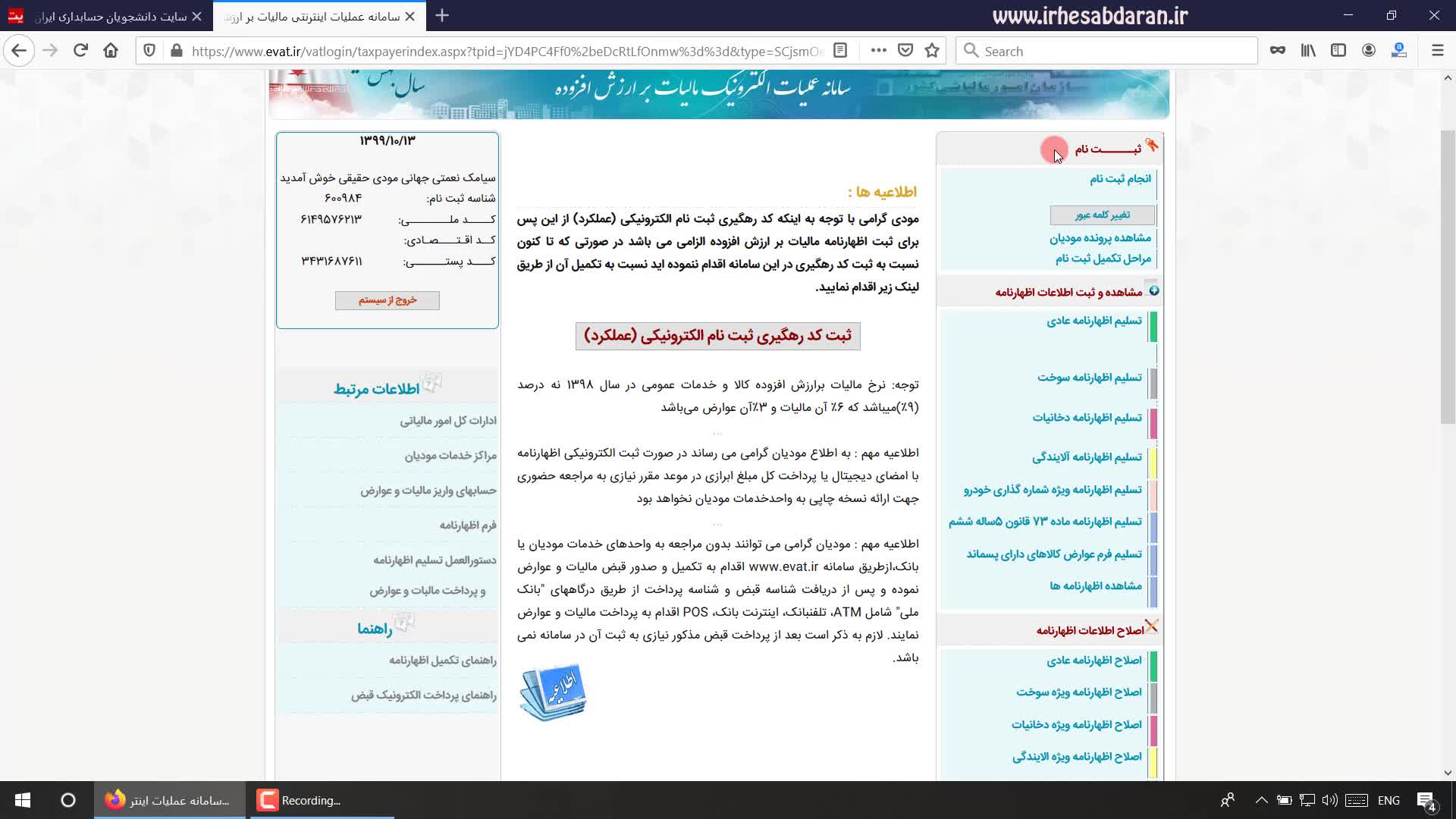
Task: Click خروج از سیستم logout button
Action: click(x=387, y=300)
